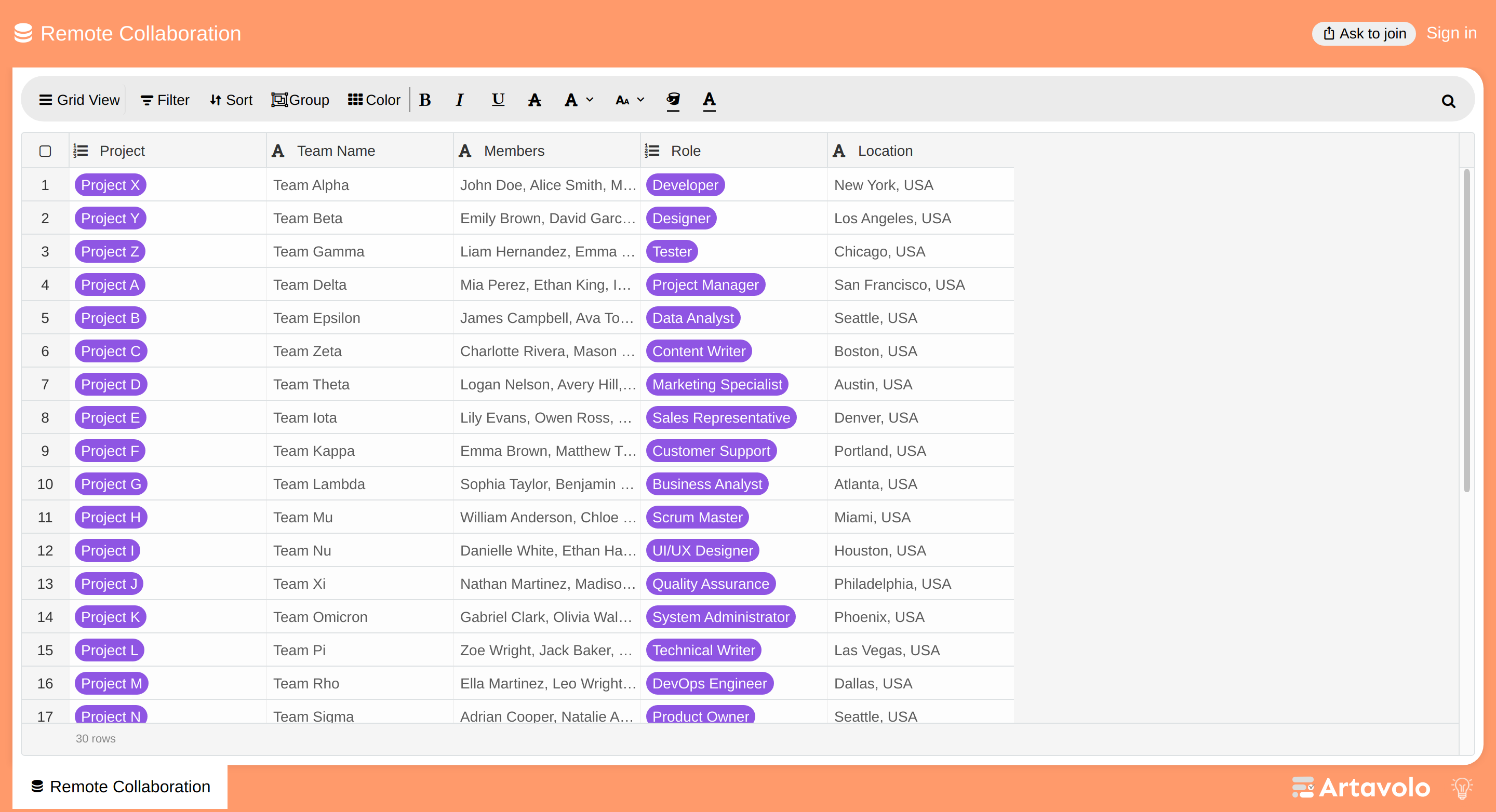1496x812 pixels.
Task: Click the Team Name column type icon
Action: [278, 151]
